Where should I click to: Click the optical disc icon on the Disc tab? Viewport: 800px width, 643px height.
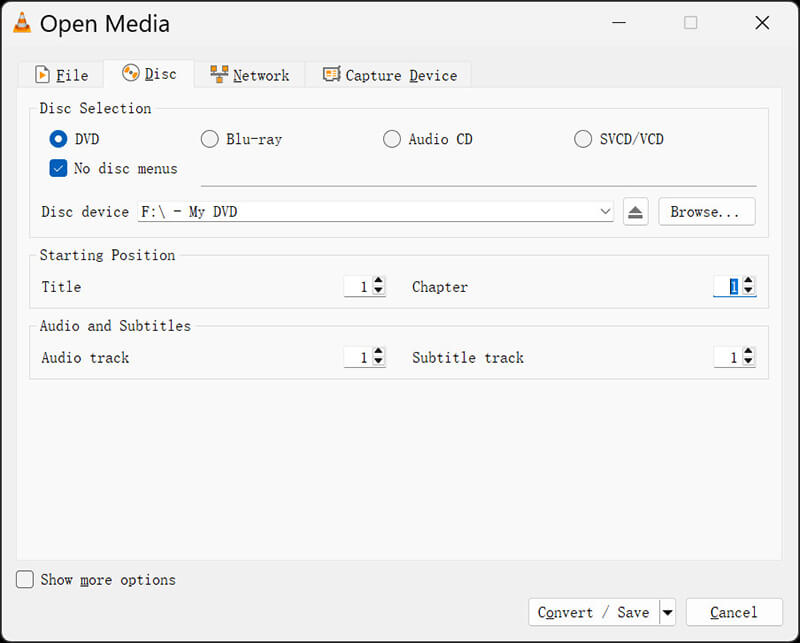[x=131, y=73]
